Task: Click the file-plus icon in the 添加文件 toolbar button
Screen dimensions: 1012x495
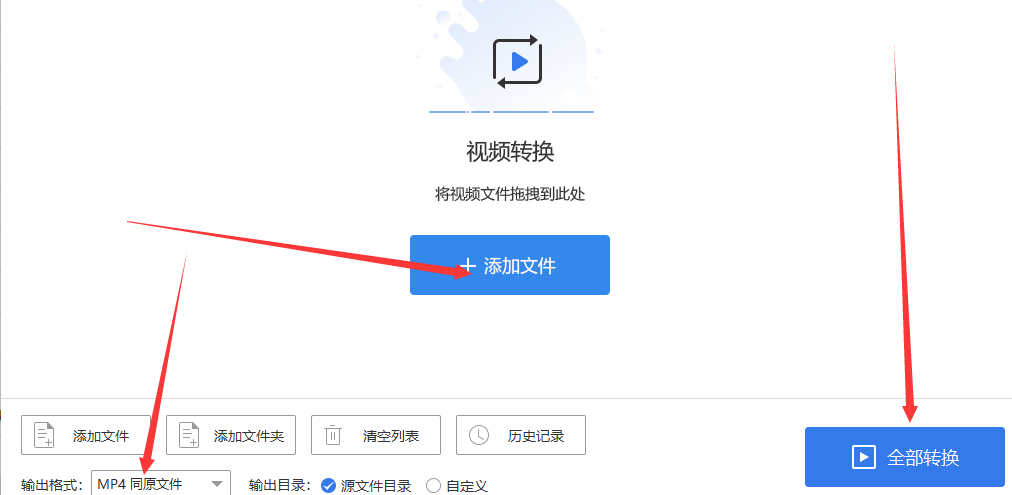Action: [44, 436]
